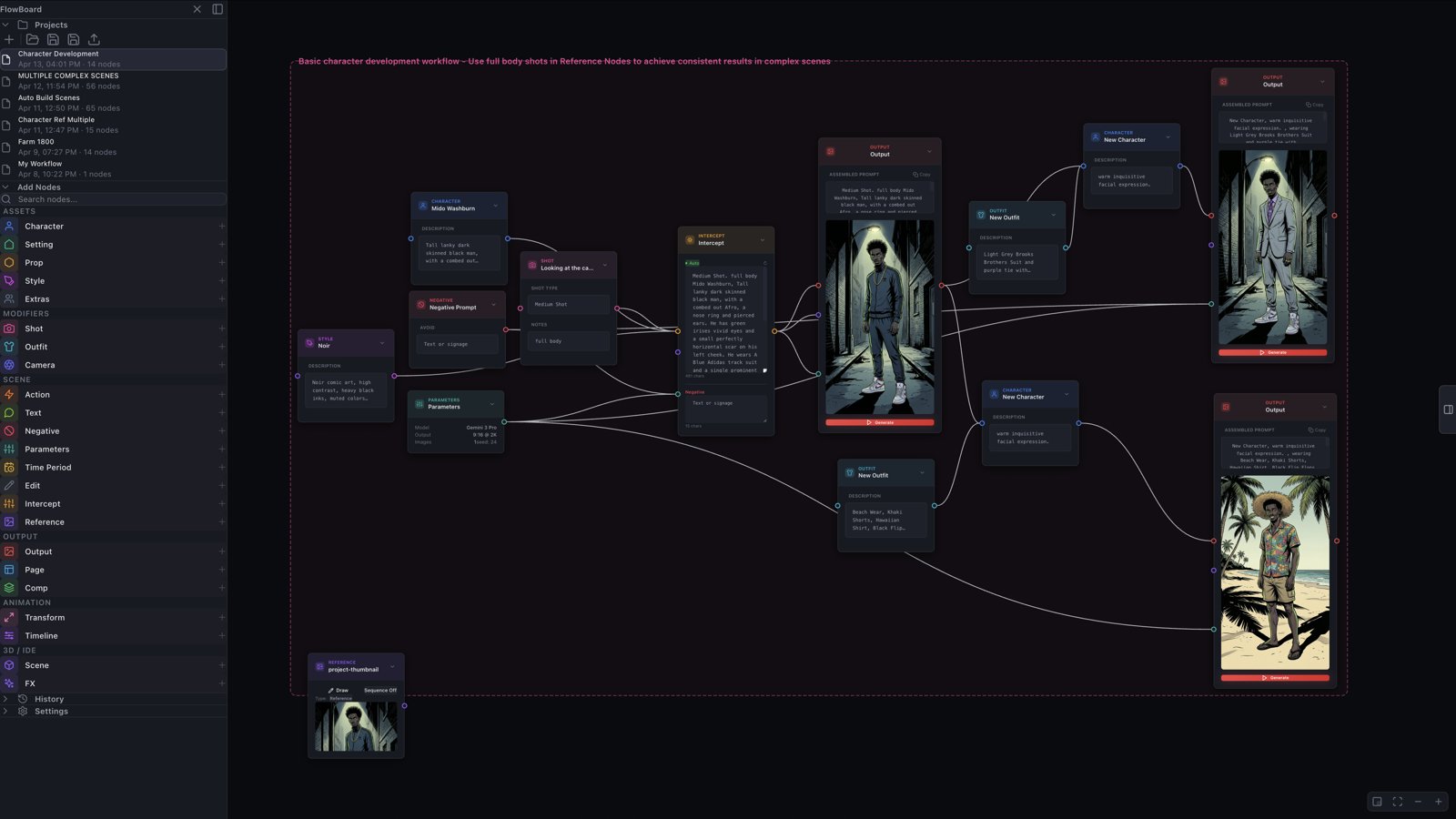This screenshot has width=1456, height=819.
Task: Add an Extras node with its plus
Action: coord(222,298)
